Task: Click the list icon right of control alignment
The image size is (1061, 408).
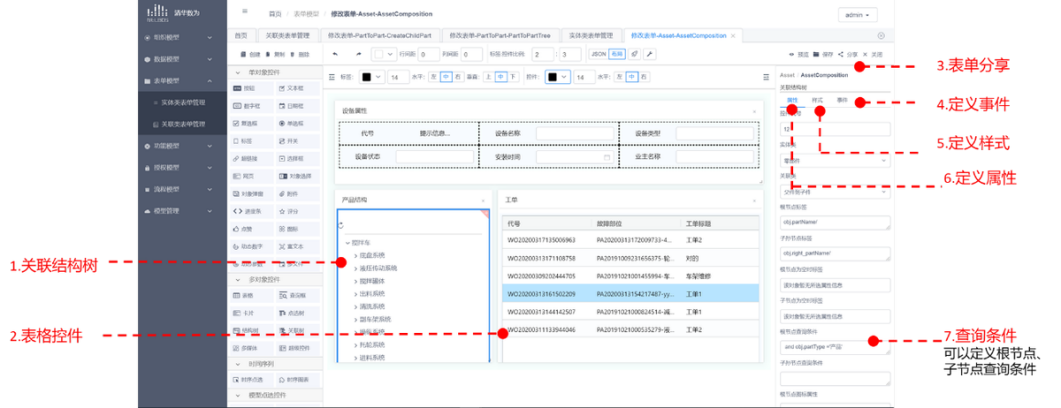Action: click(766, 77)
